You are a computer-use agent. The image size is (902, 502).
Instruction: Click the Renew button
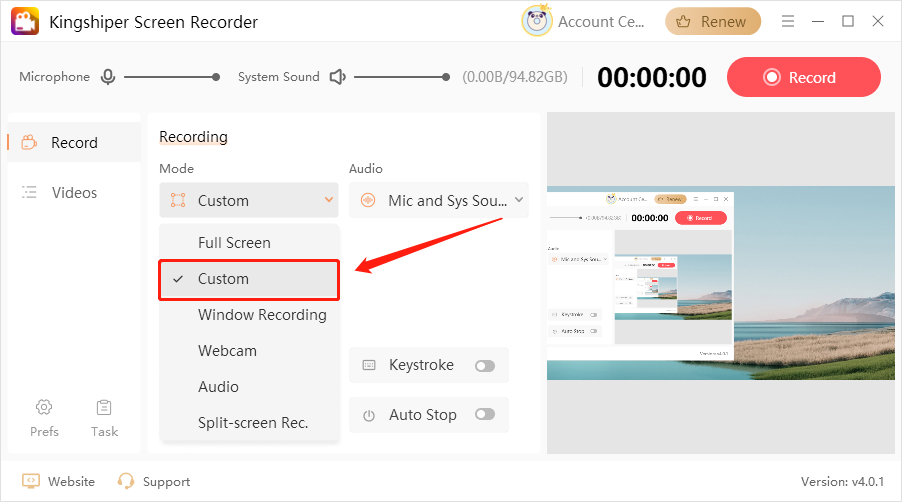click(x=713, y=21)
